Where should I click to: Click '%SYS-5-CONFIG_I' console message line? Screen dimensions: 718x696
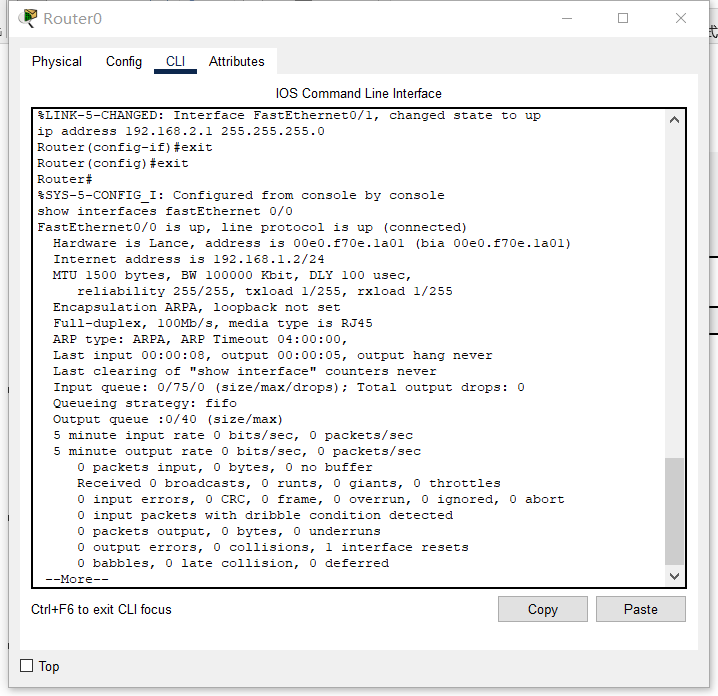point(241,196)
